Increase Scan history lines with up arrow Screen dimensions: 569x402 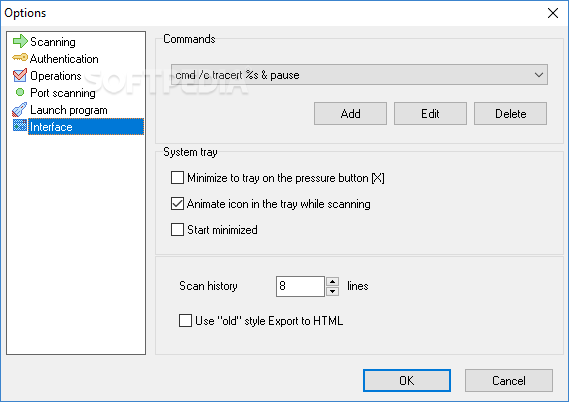tap(332, 282)
